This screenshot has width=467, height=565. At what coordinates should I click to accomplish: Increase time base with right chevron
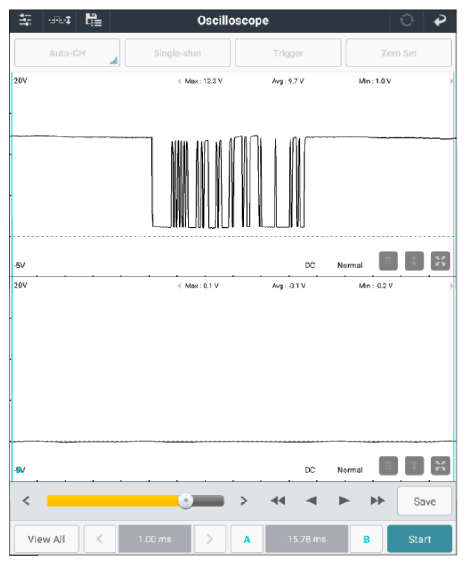pos(210,539)
